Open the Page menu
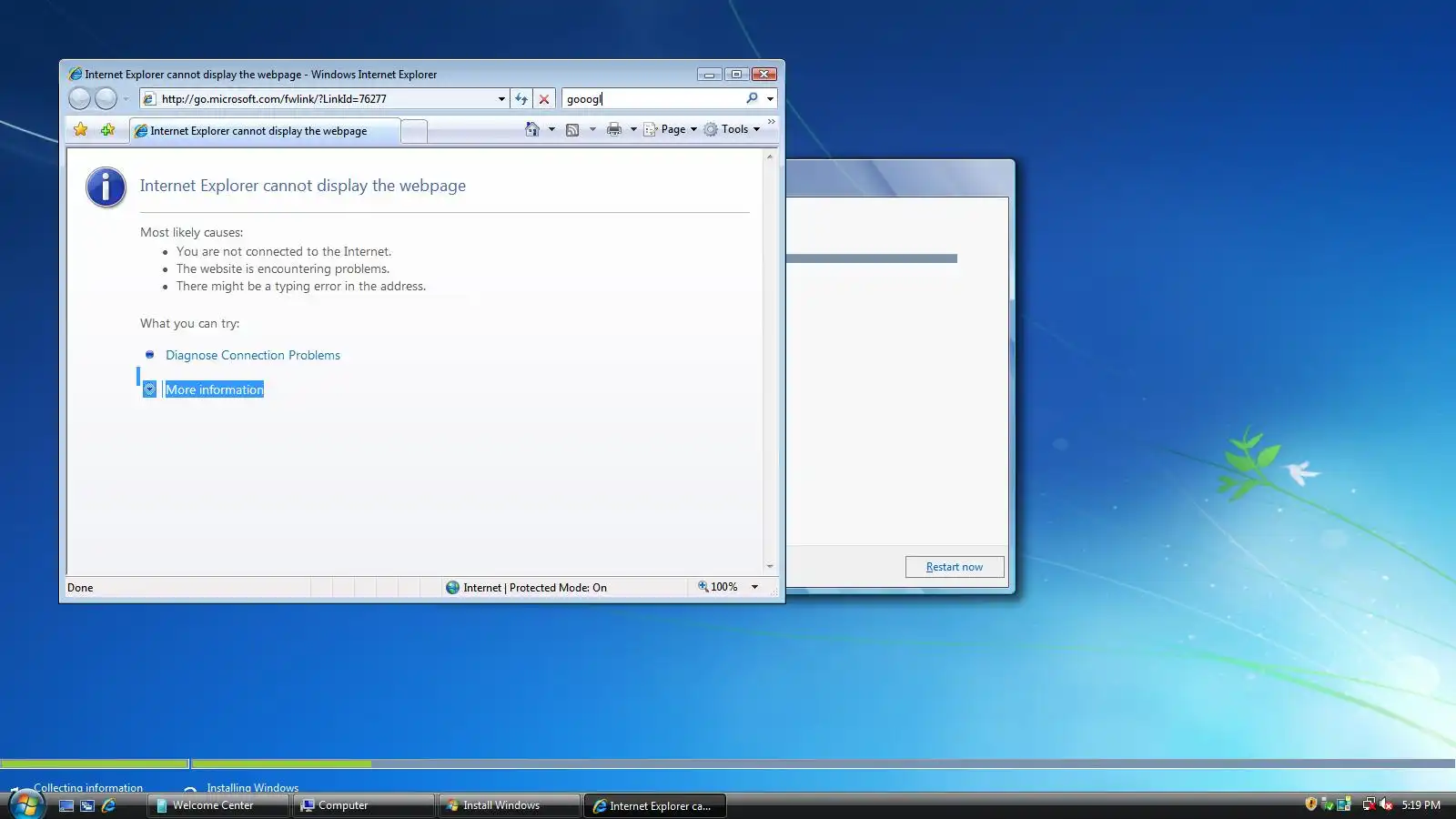 tap(670, 129)
